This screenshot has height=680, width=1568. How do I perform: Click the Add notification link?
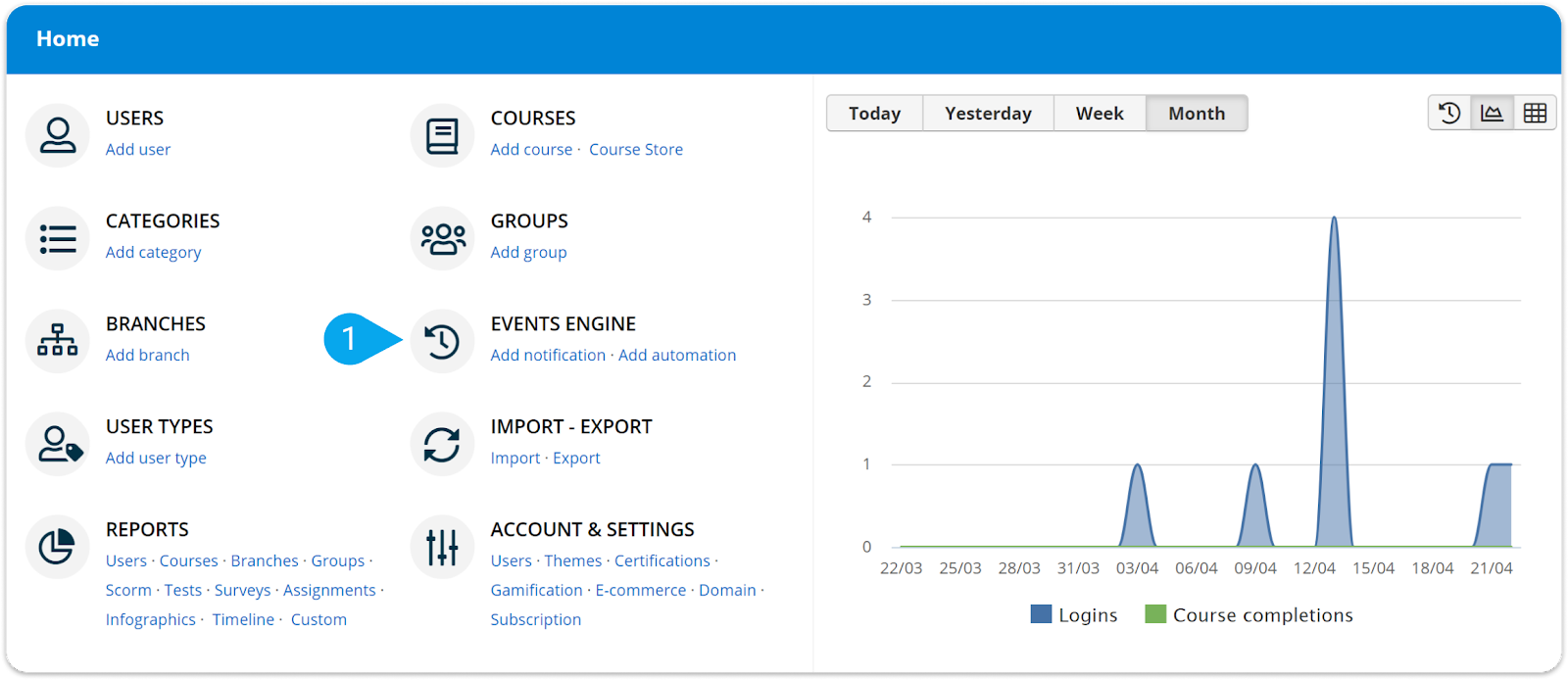(549, 355)
